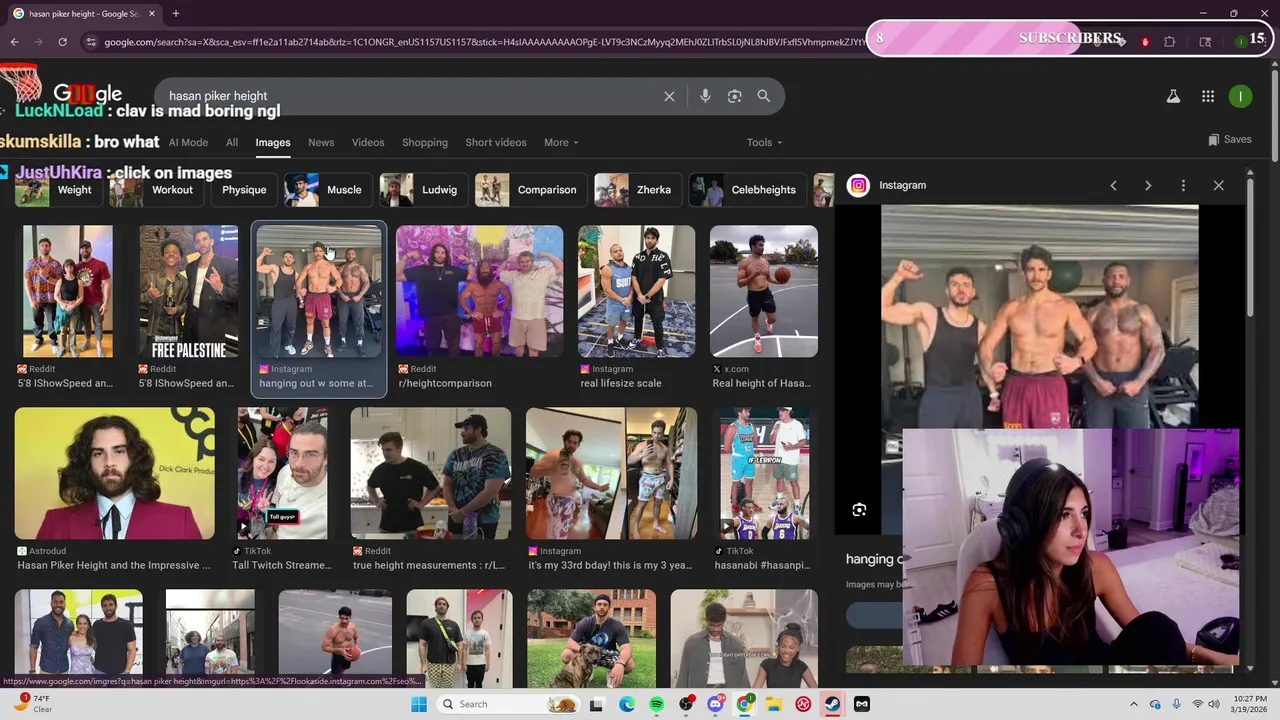Open Steam from taskbar

pos(832,704)
